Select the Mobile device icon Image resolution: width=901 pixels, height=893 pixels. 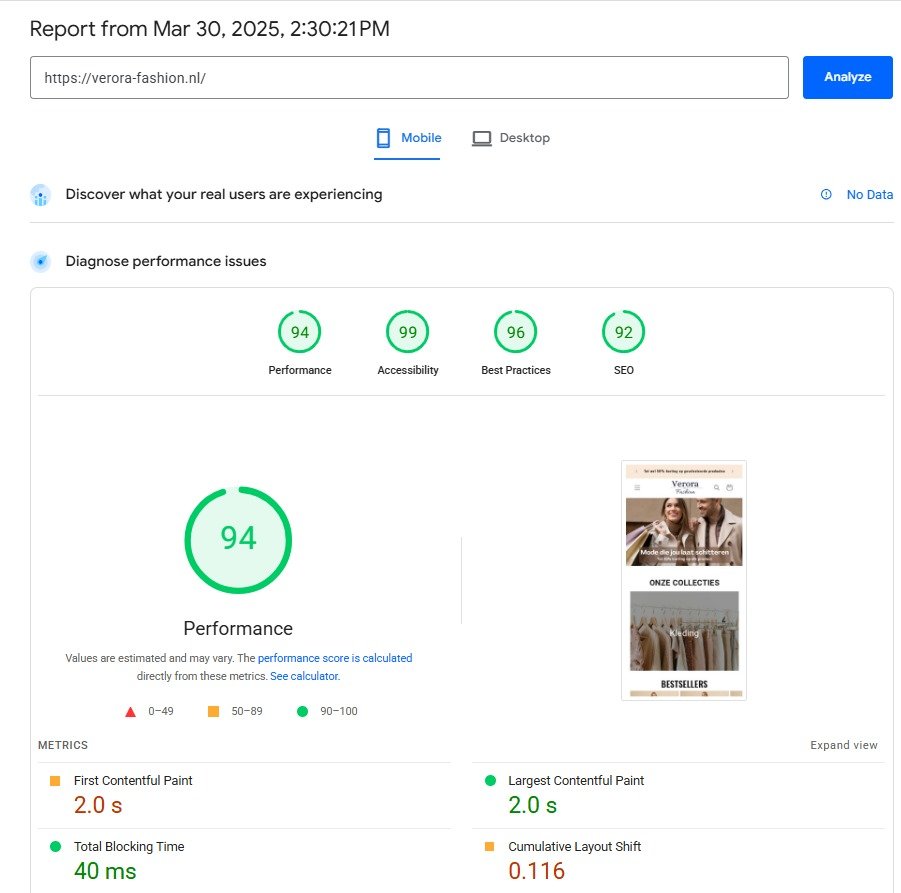(x=382, y=137)
